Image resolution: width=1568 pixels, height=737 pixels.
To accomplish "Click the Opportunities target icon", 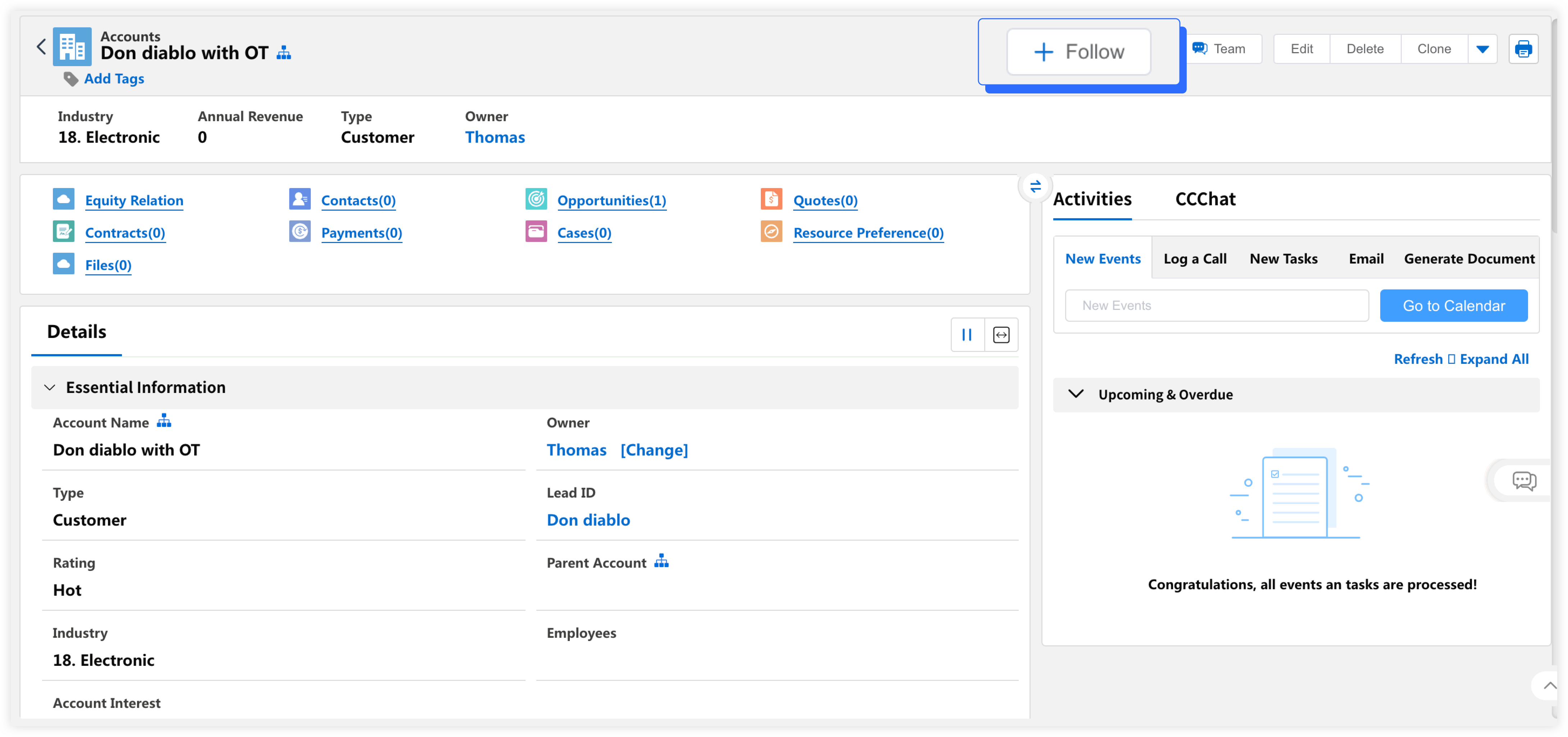I will tap(536, 199).
